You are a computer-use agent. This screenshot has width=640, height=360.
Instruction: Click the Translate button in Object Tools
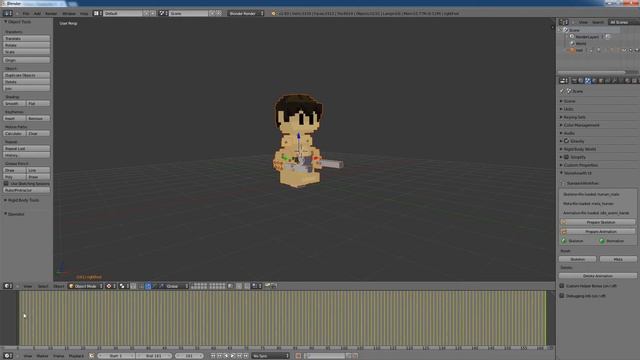click(27, 38)
